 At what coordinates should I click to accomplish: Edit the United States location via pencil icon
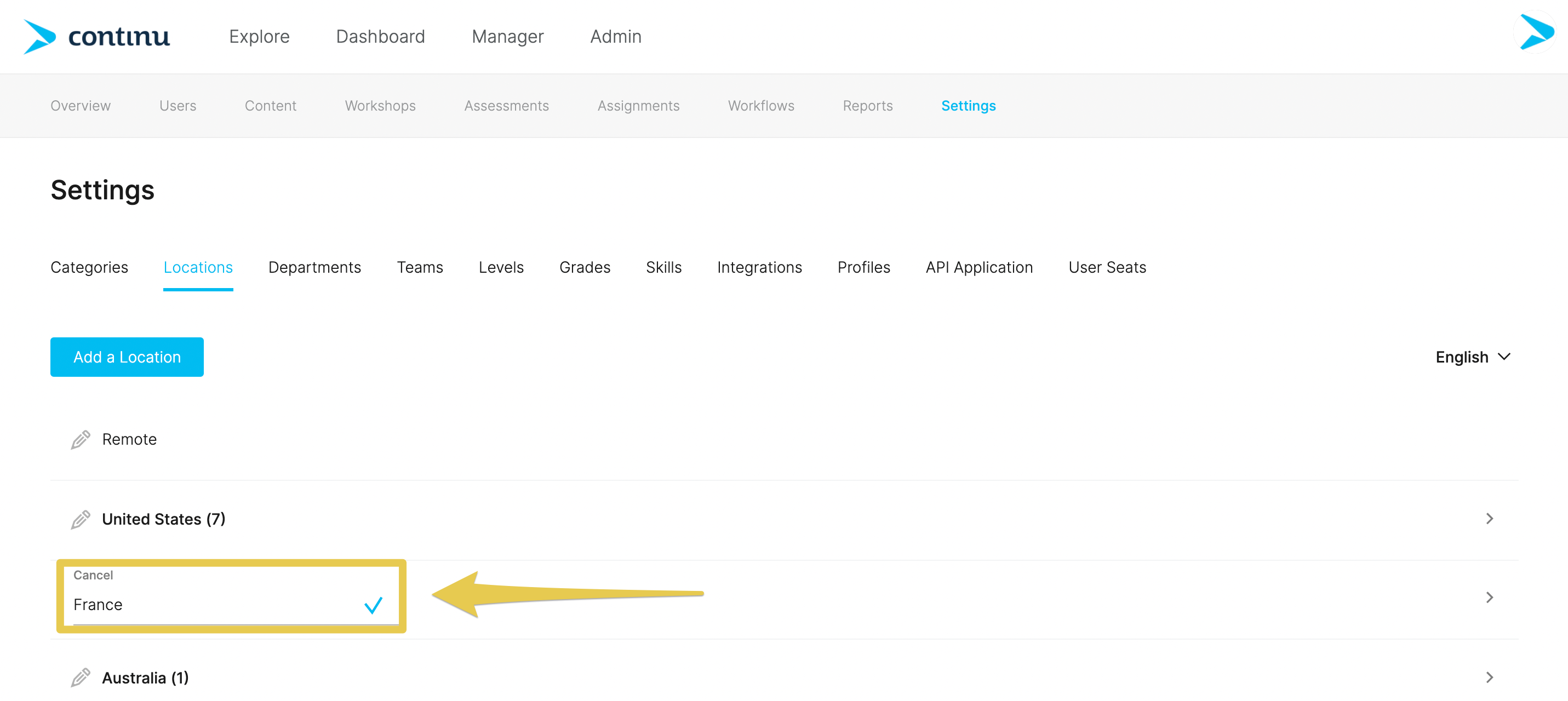point(81,519)
